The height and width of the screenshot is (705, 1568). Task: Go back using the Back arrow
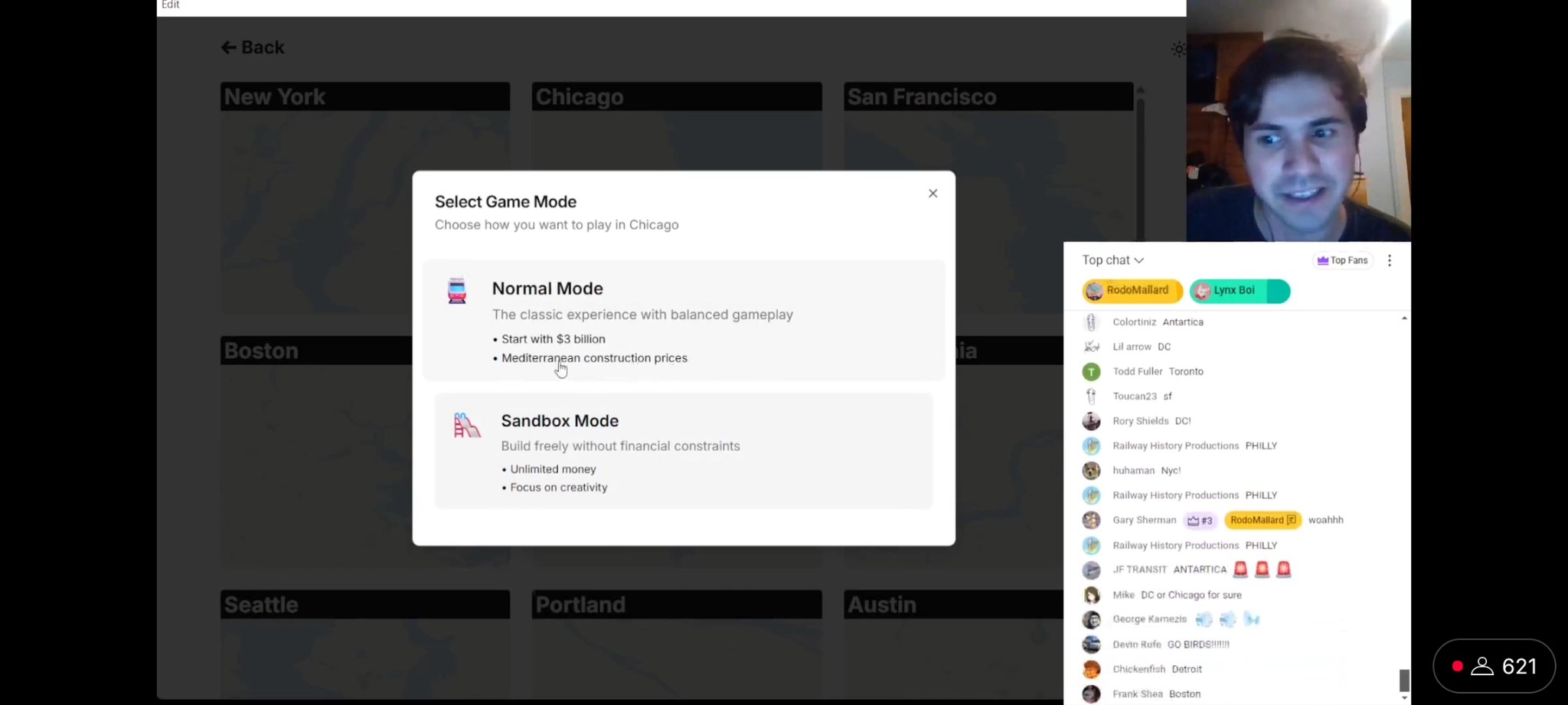point(253,47)
